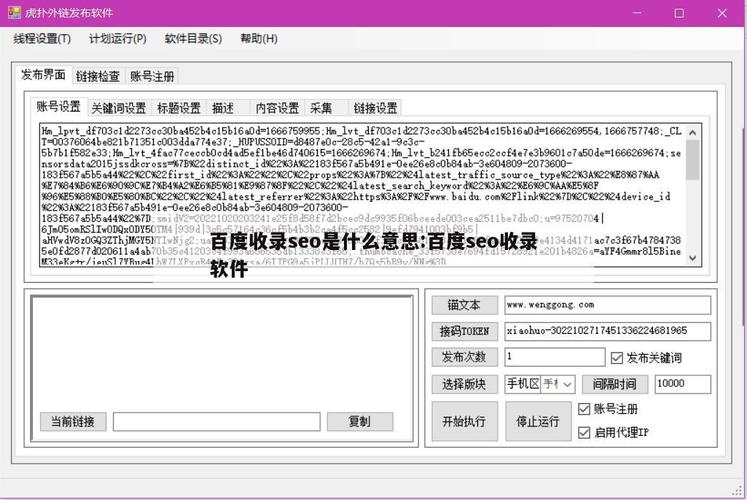Screen dimensions: 747x500
Task: Expand the 手机区 section dropdown
Action: click(x=567, y=384)
